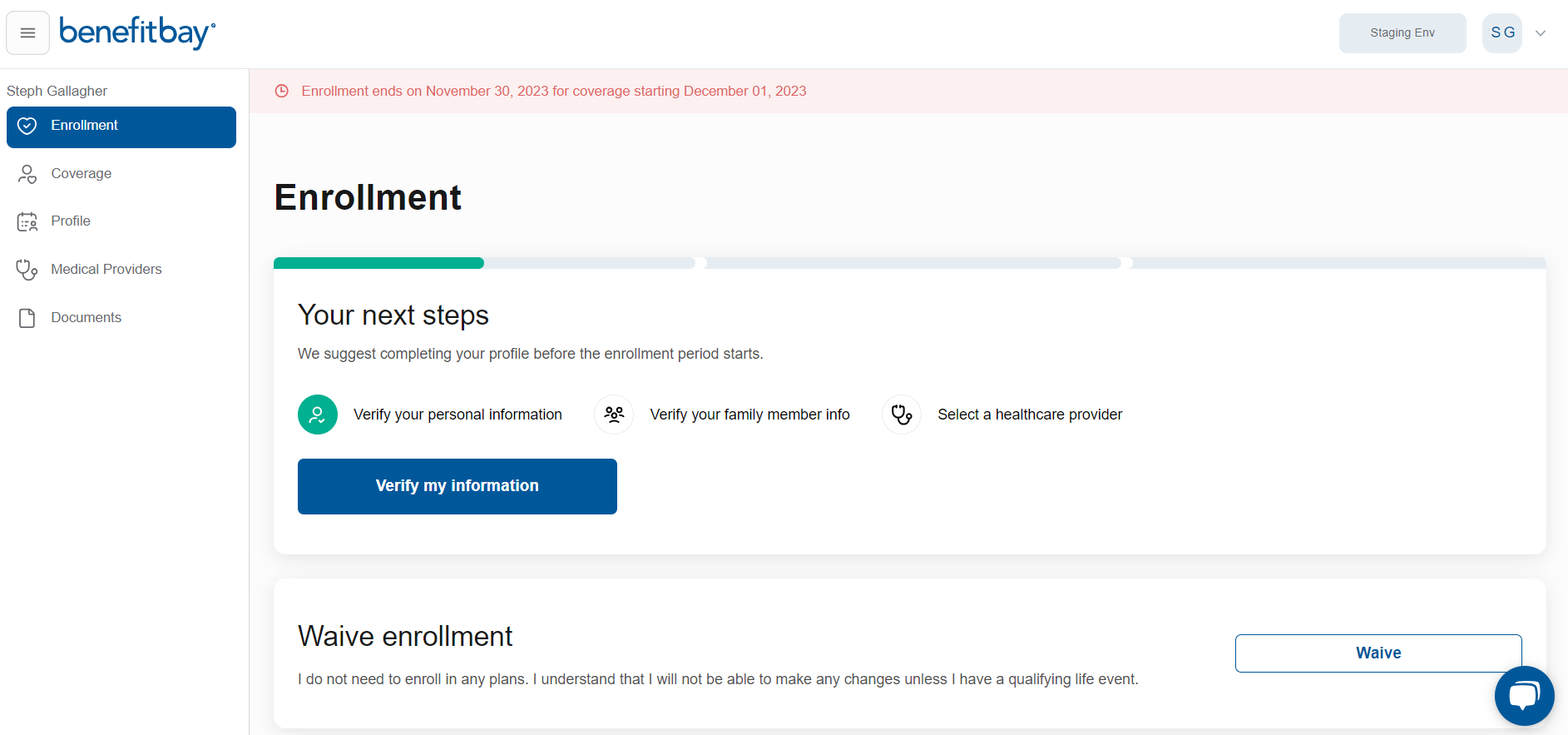Click the family member step icon
Screen dimensions: 1568x735
[x=614, y=415]
